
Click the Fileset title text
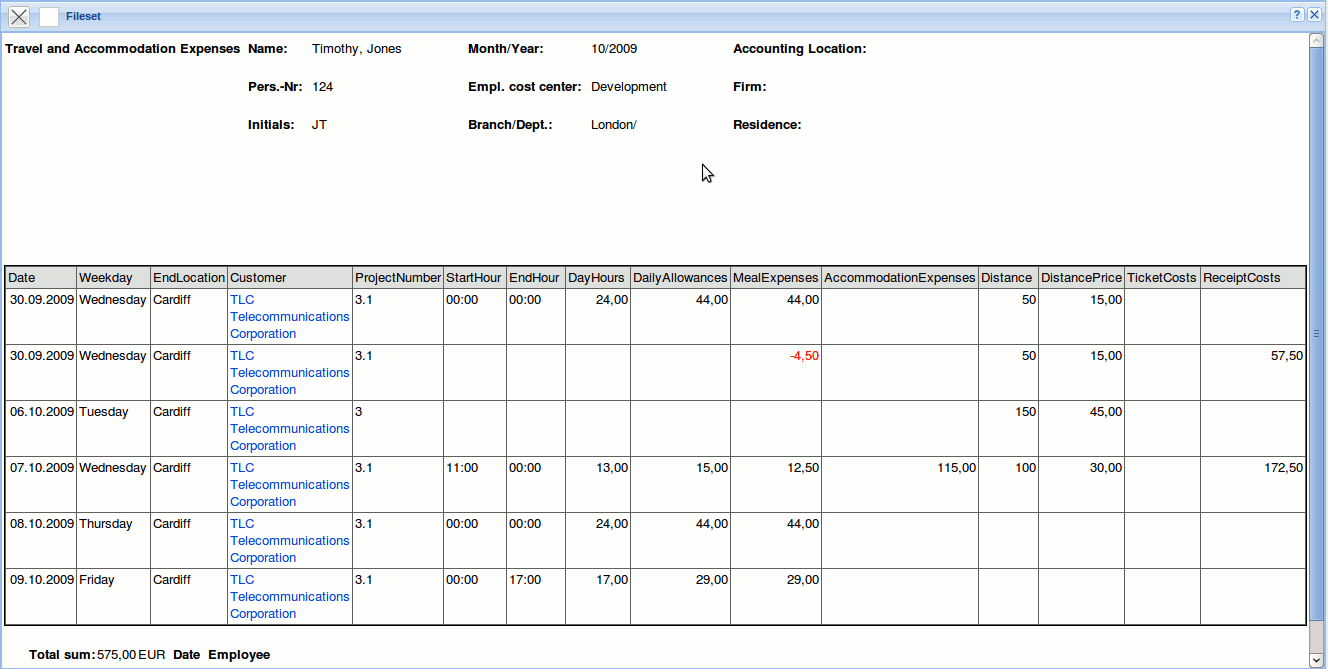pyautogui.click(x=83, y=17)
